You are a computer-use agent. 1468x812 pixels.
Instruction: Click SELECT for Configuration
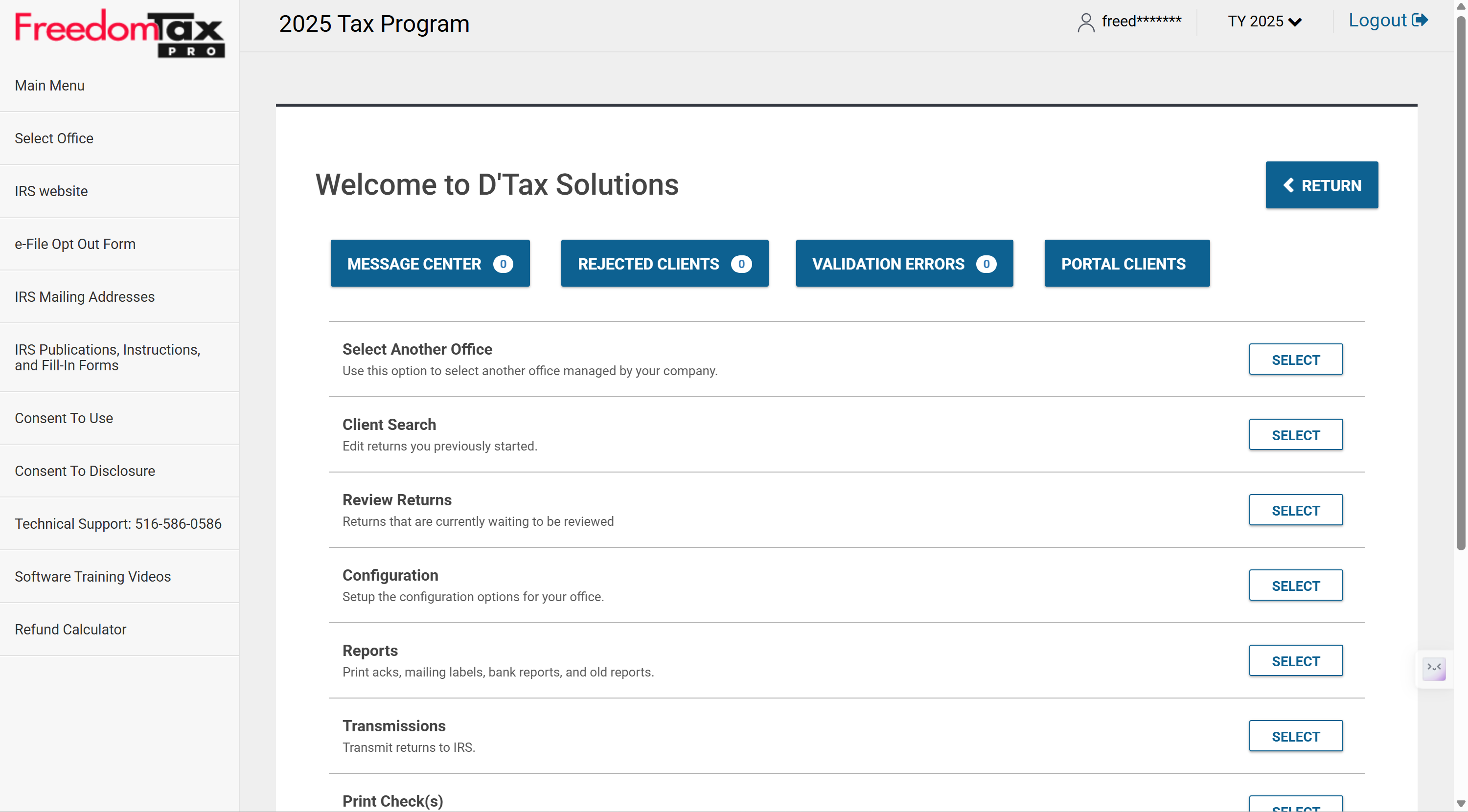[x=1296, y=585]
